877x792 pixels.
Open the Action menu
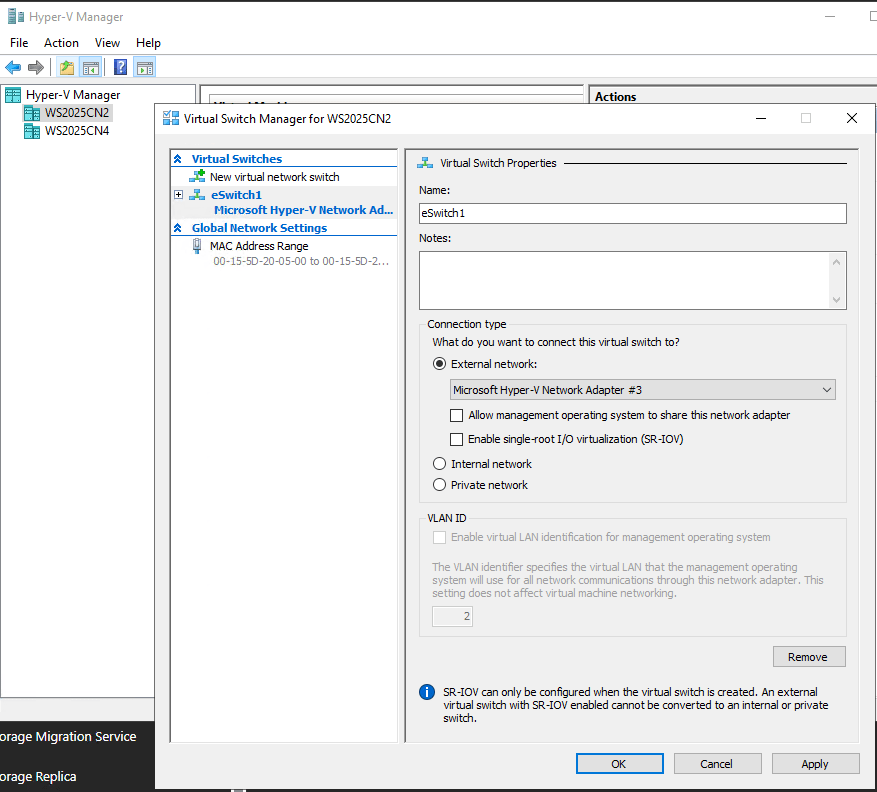[x=61, y=42]
